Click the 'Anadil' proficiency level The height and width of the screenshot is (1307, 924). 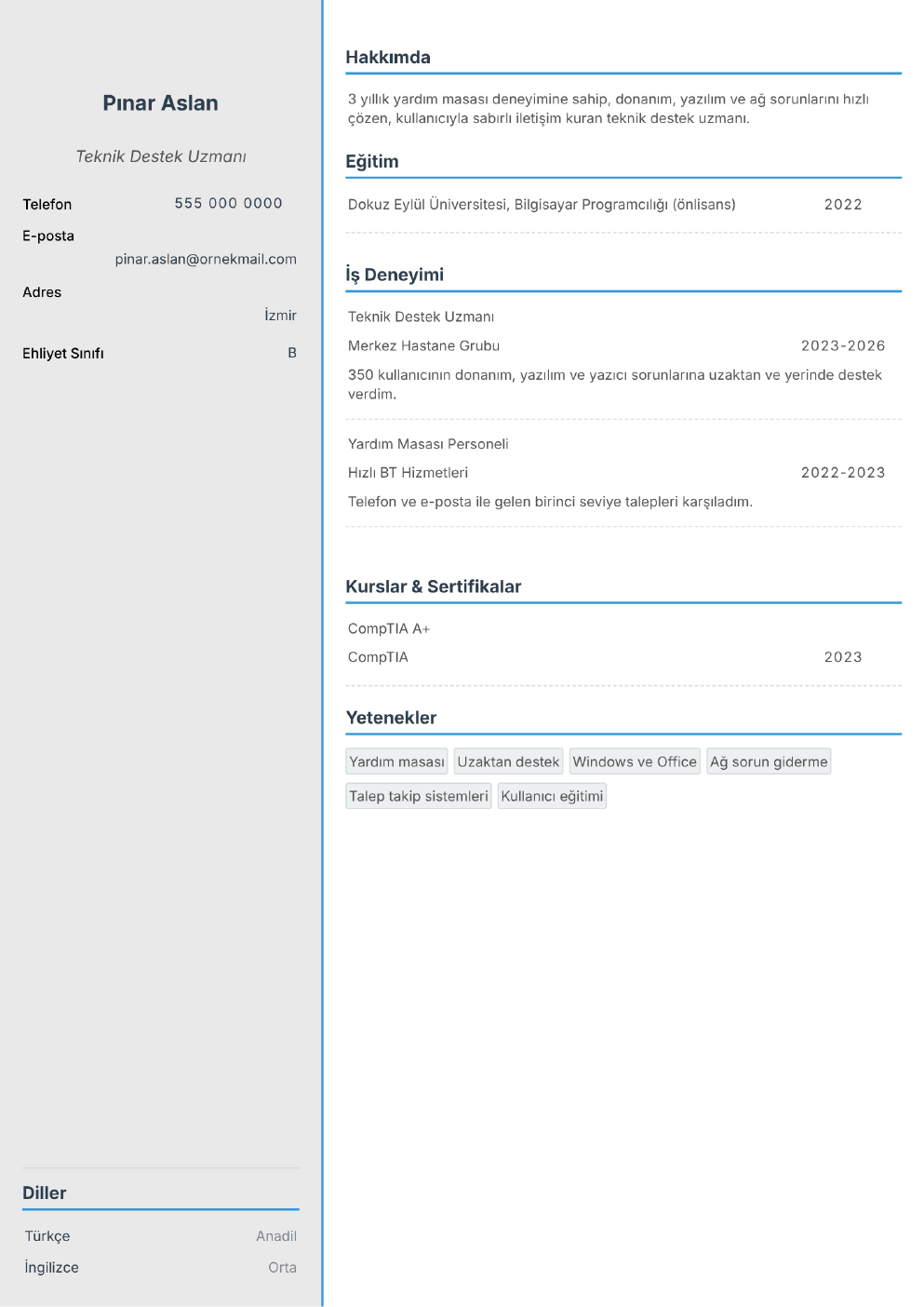coord(276,1236)
